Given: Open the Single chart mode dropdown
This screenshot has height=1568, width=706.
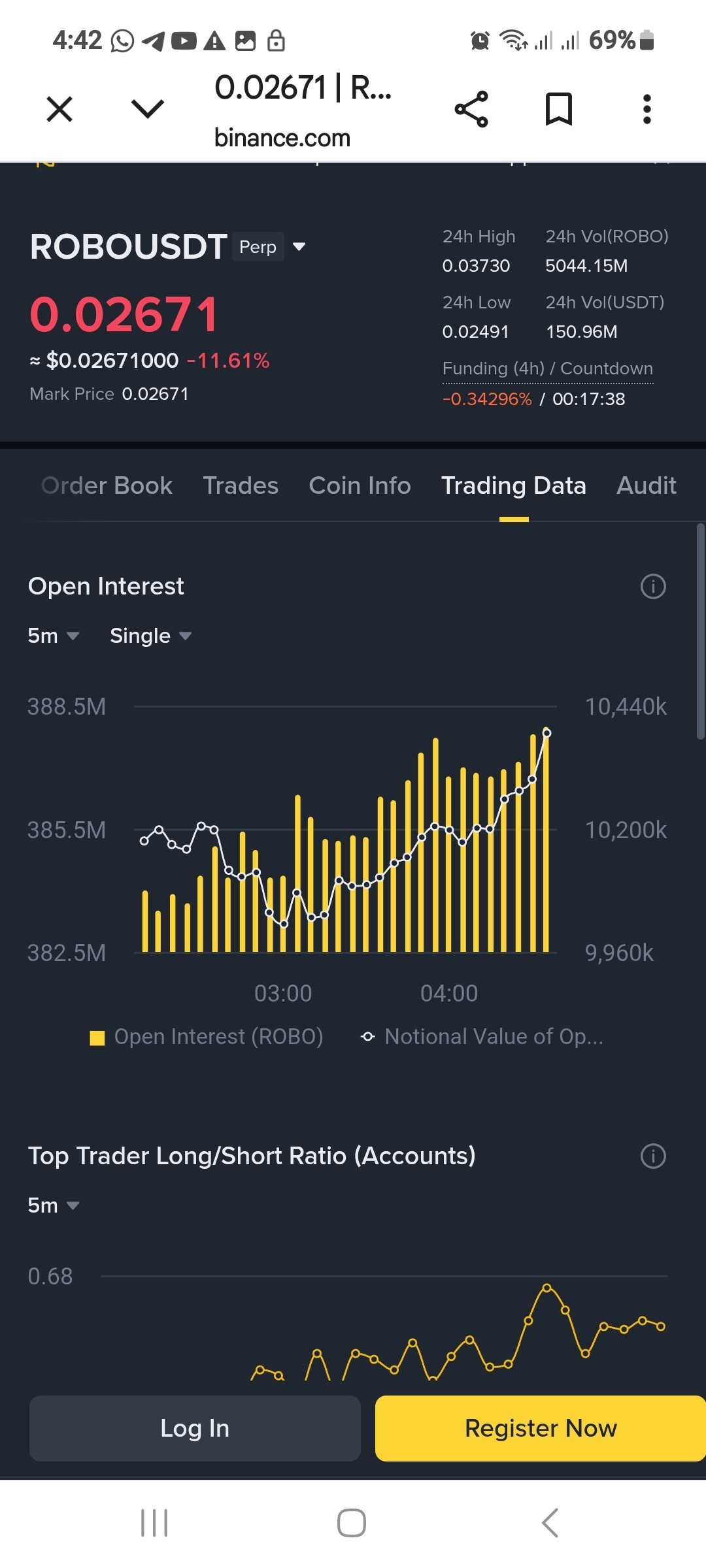Looking at the screenshot, I should [x=150, y=636].
